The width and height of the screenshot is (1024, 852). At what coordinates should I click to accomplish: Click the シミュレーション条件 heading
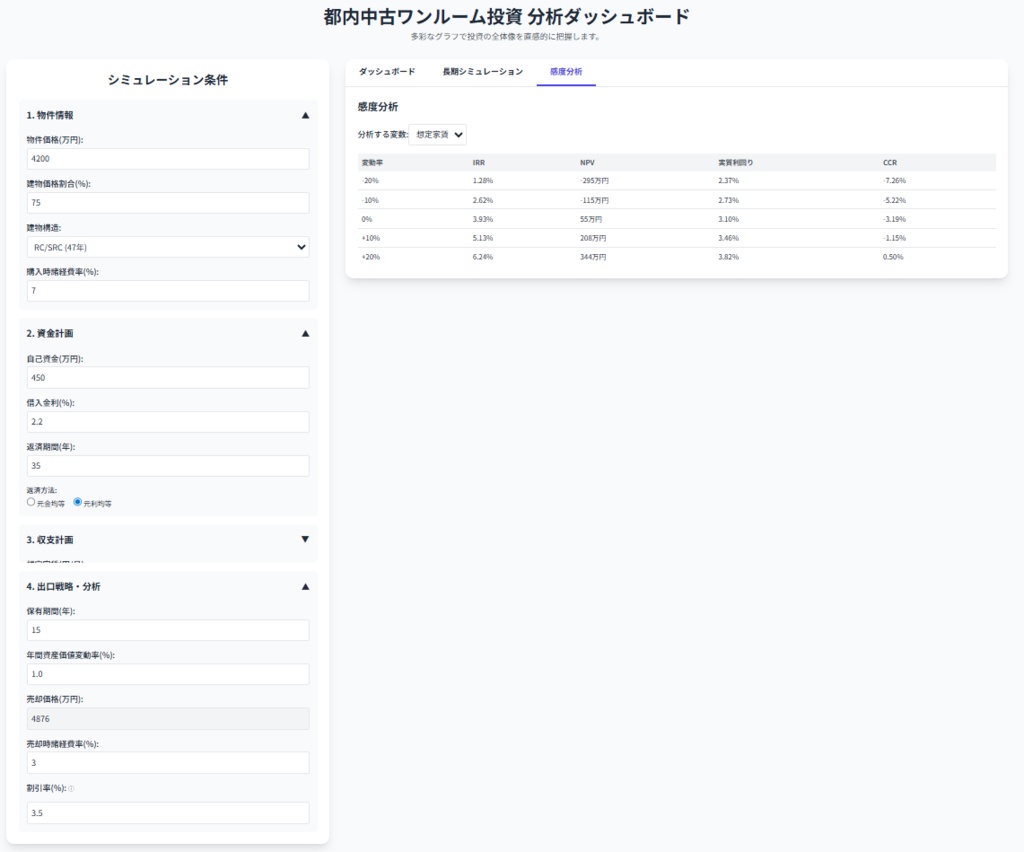tap(168, 80)
